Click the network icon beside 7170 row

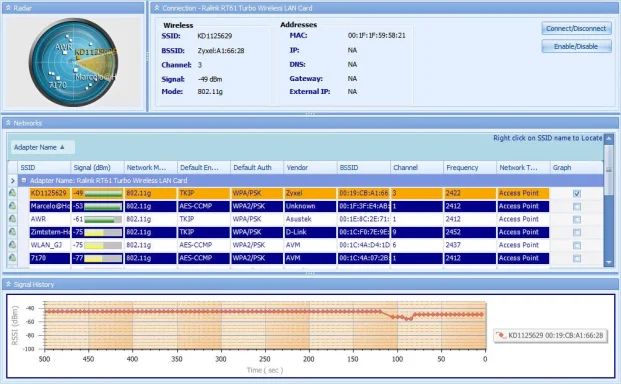(12, 258)
